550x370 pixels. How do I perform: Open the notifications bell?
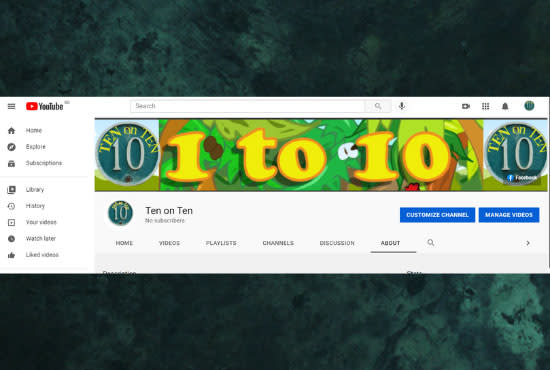click(505, 106)
